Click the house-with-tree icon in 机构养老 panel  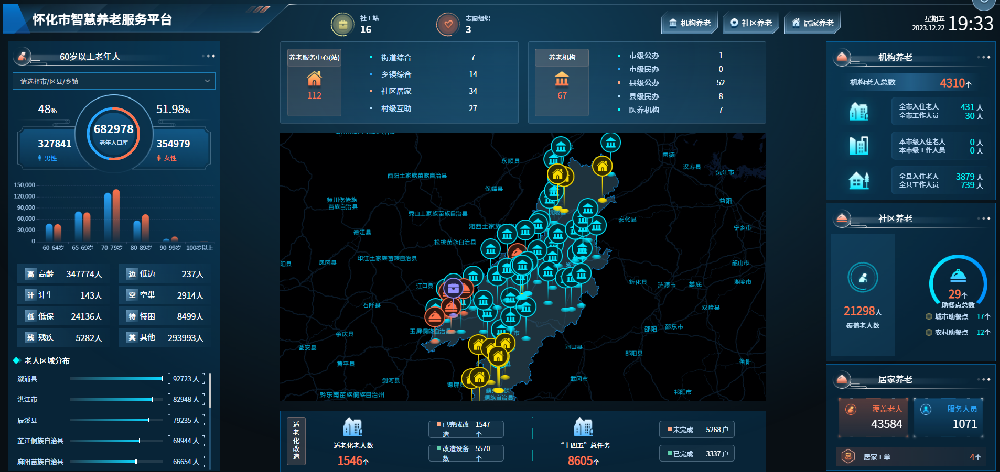[858, 181]
